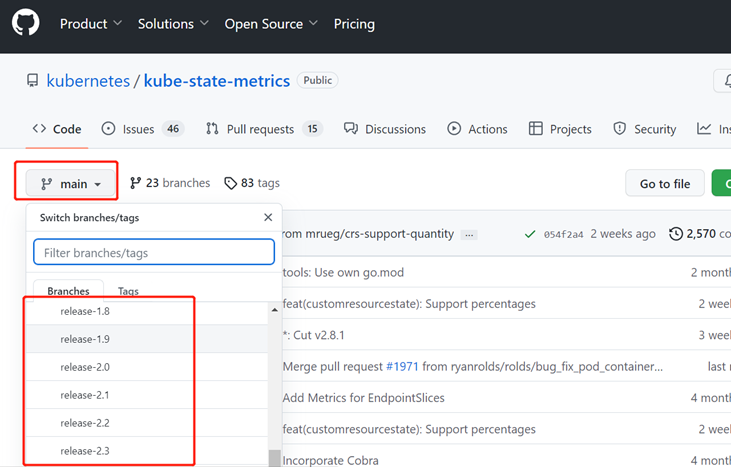The image size is (731, 467).
Task: Expand the Open Source menu
Action: tap(271, 24)
